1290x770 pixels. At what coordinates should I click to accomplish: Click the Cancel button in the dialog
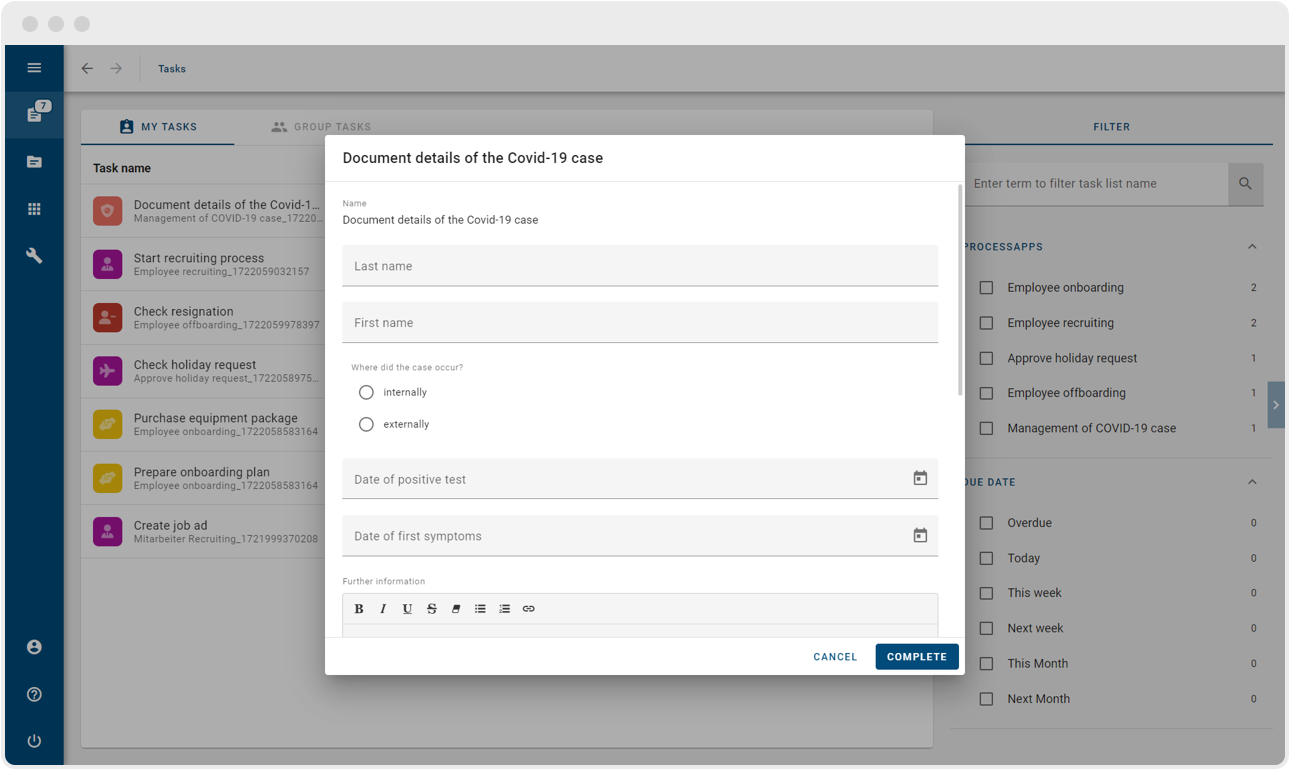(x=835, y=657)
